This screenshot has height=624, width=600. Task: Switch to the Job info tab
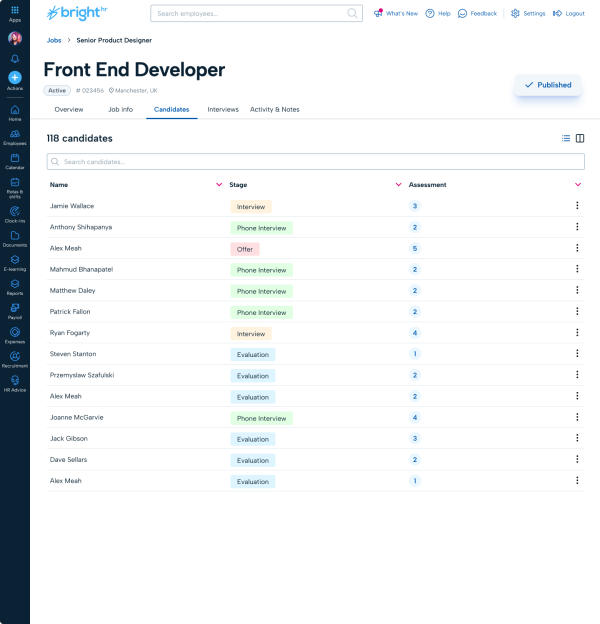click(121, 109)
